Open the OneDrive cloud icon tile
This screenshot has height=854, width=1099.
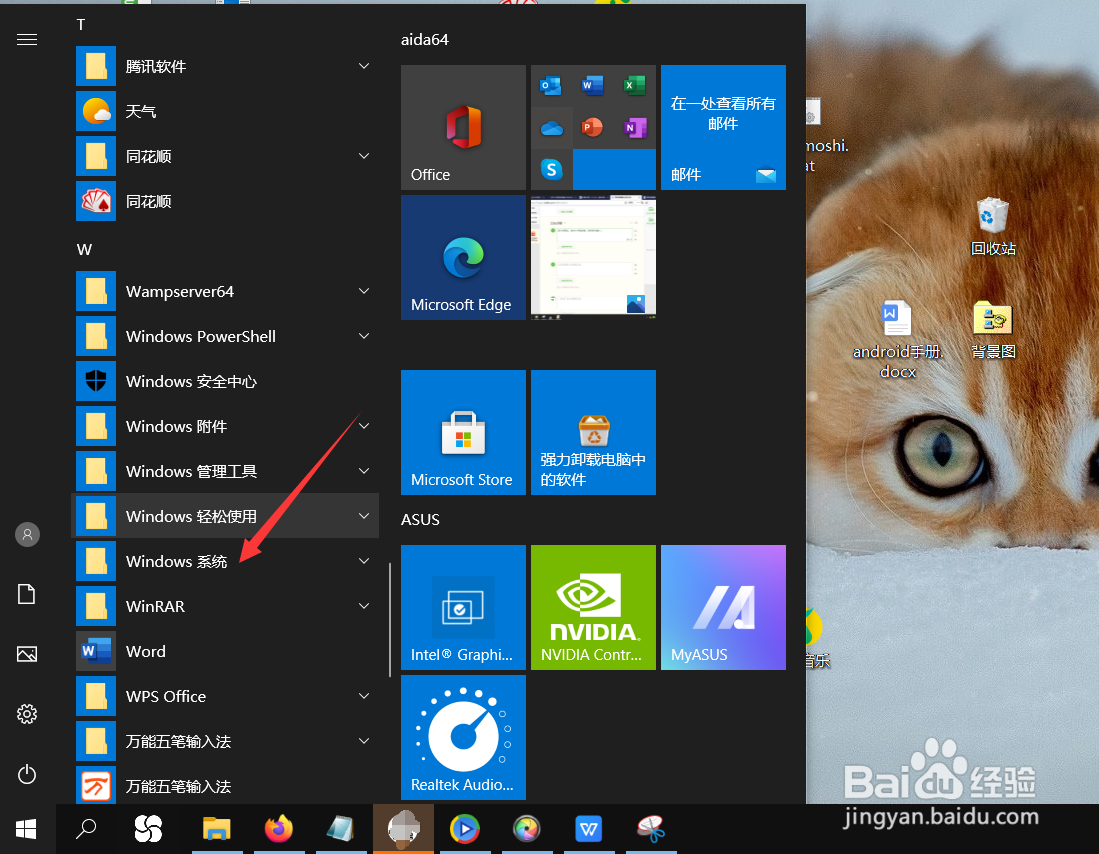coord(551,128)
